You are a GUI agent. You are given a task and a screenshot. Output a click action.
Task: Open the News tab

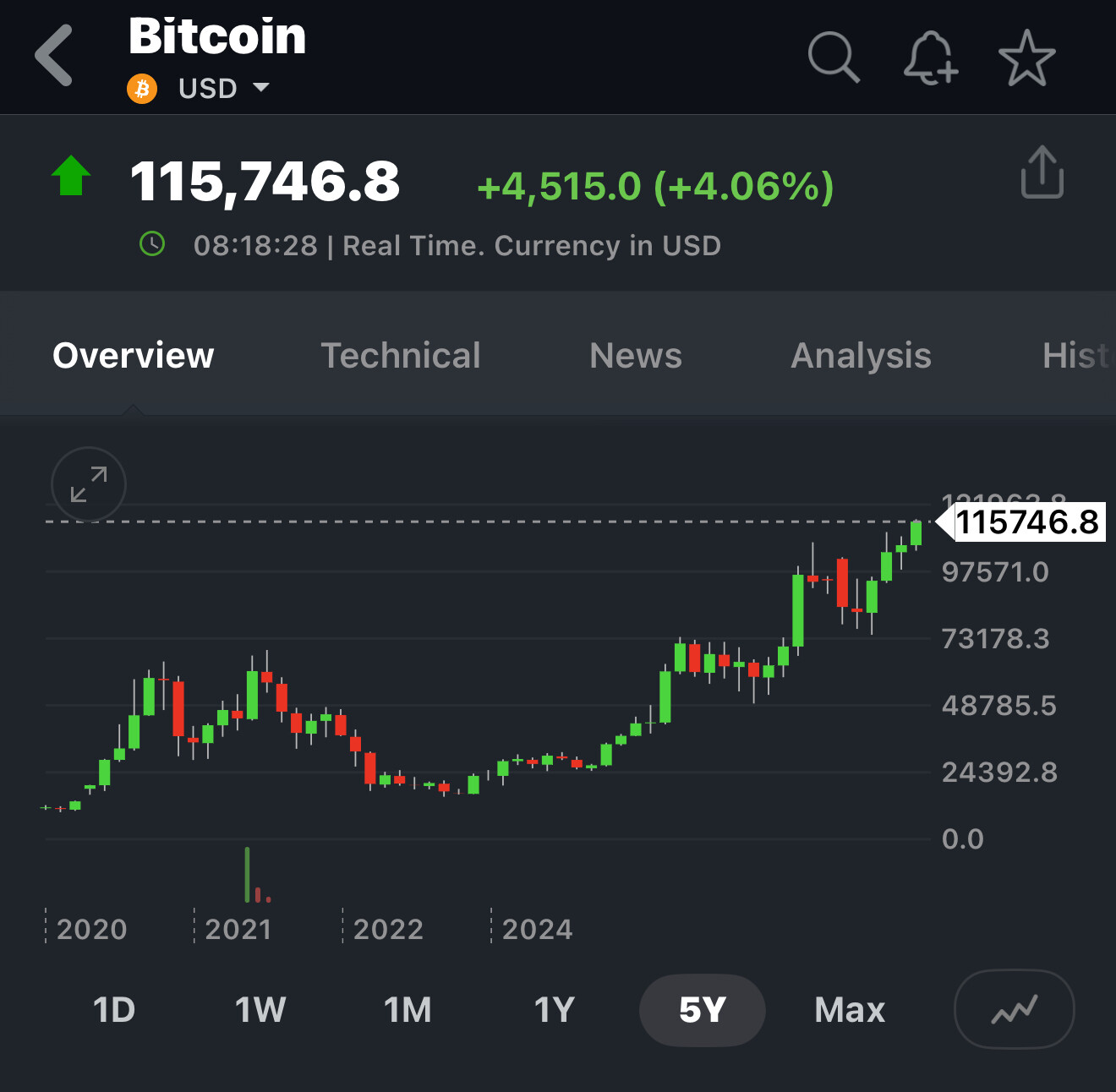[636, 356]
